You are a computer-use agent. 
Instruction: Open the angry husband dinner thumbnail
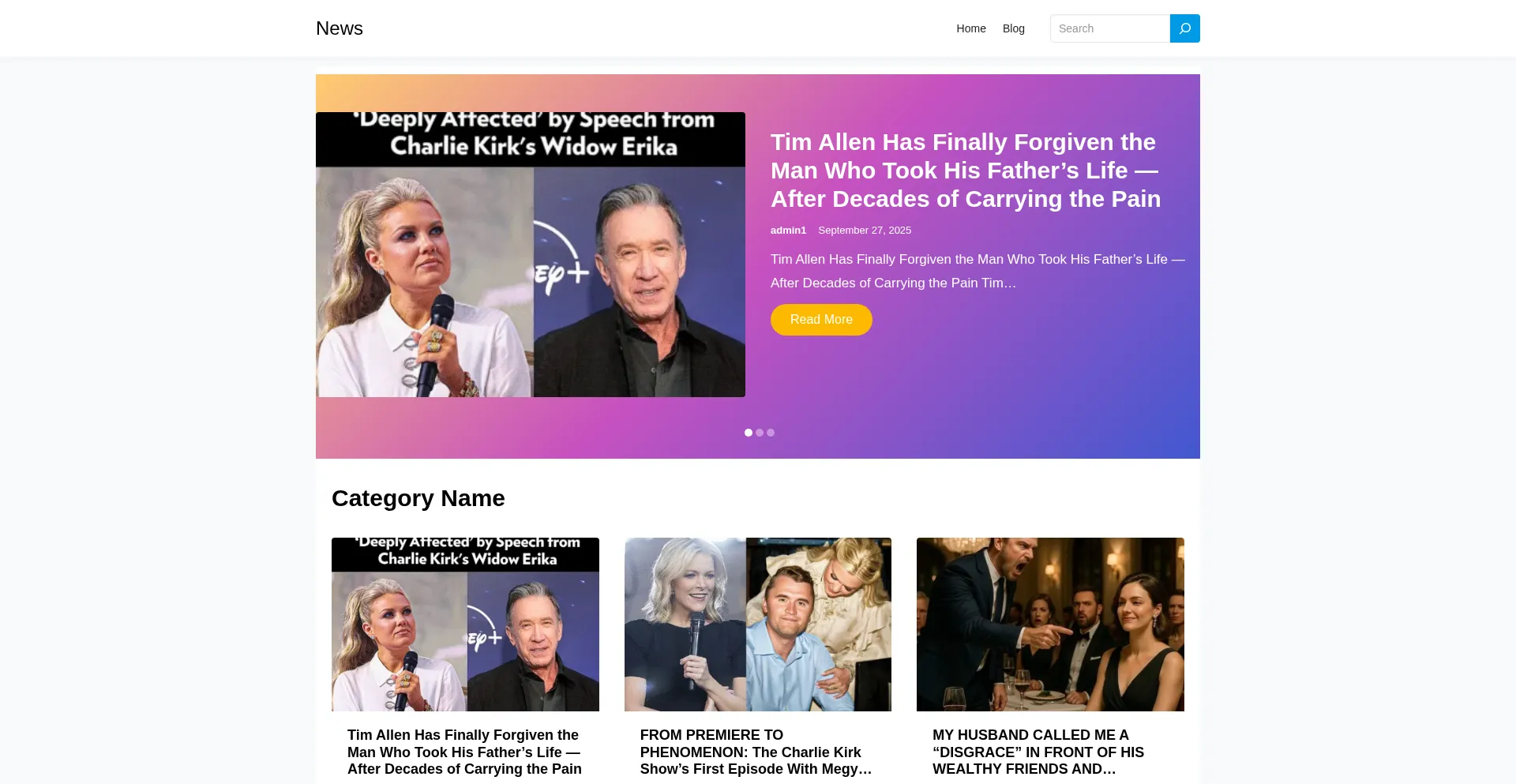pos(1050,625)
